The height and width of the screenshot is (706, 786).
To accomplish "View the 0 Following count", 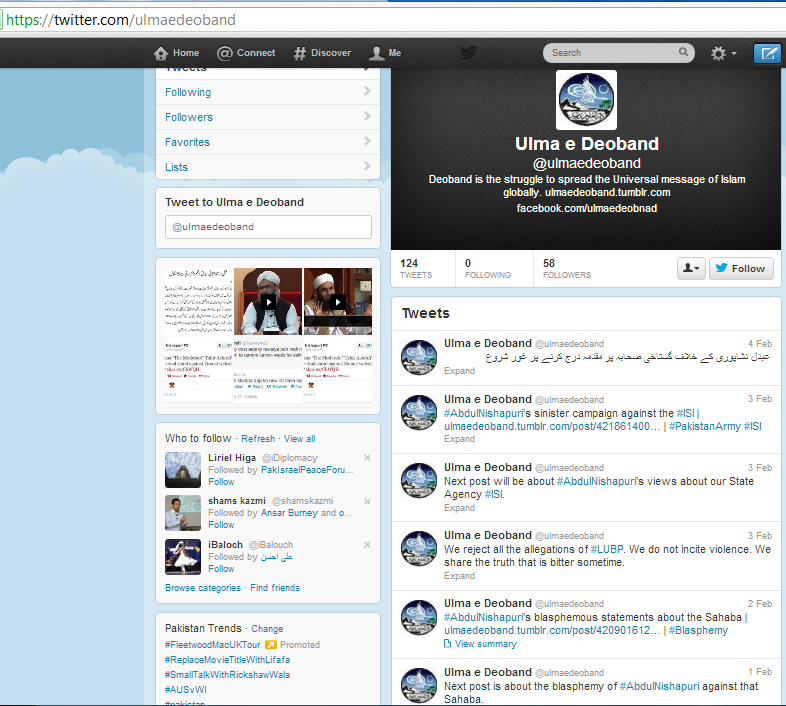I will click(x=488, y=268).
